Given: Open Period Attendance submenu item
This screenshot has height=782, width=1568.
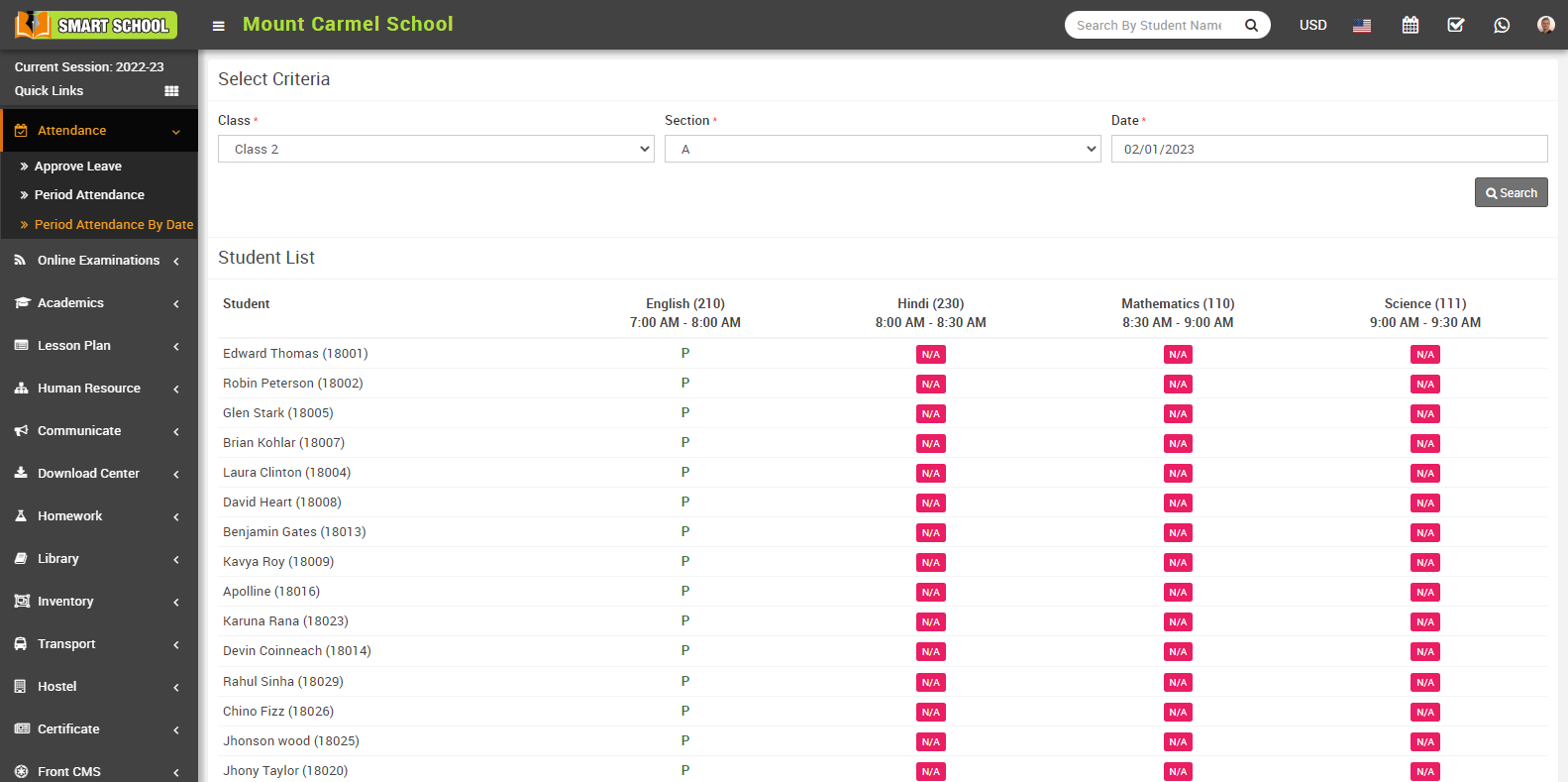Looking at the screenshot, I should coord(89,195).
